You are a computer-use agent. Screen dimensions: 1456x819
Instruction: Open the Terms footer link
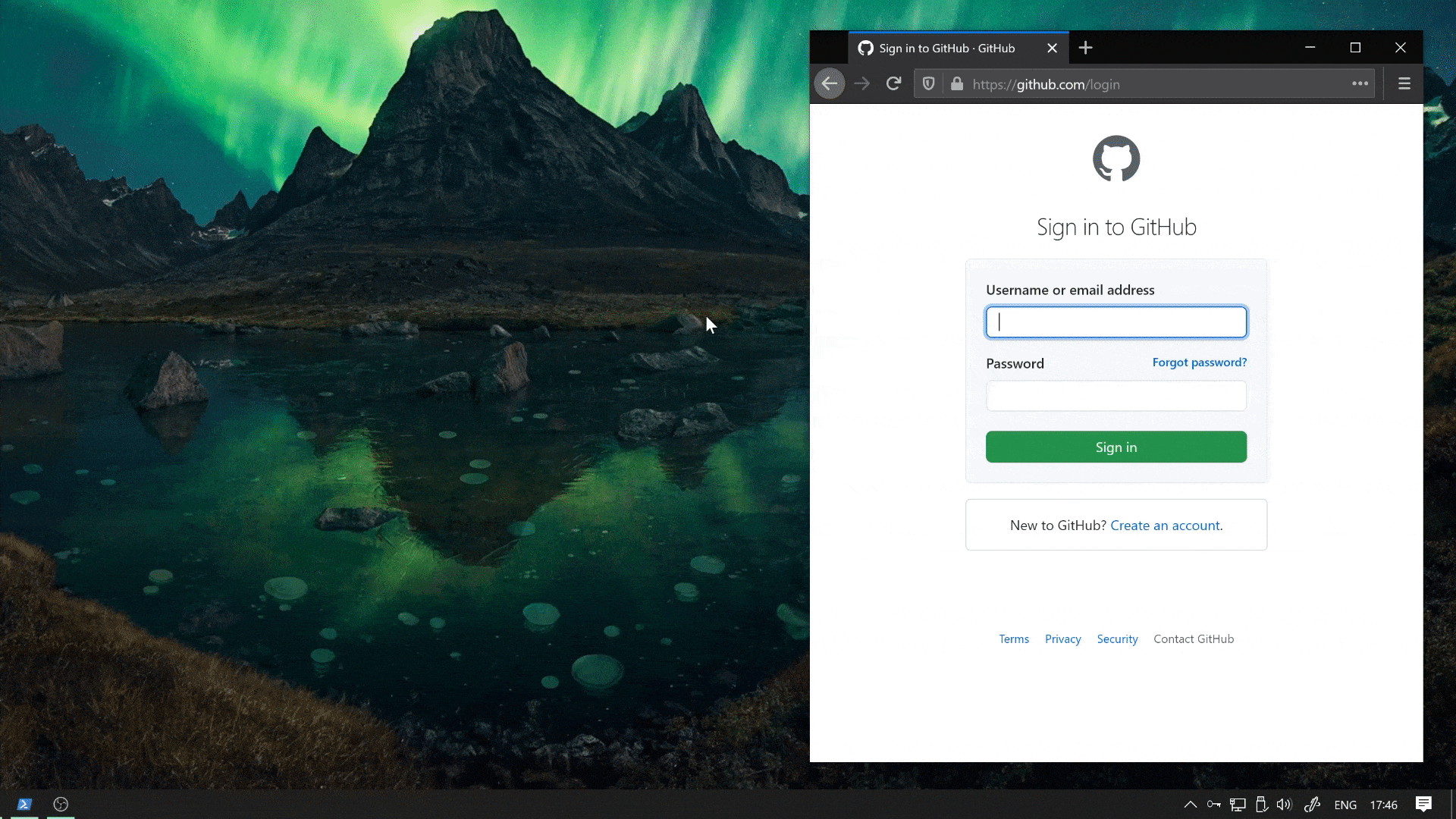pyautogui.click(x=1013, y=639)
